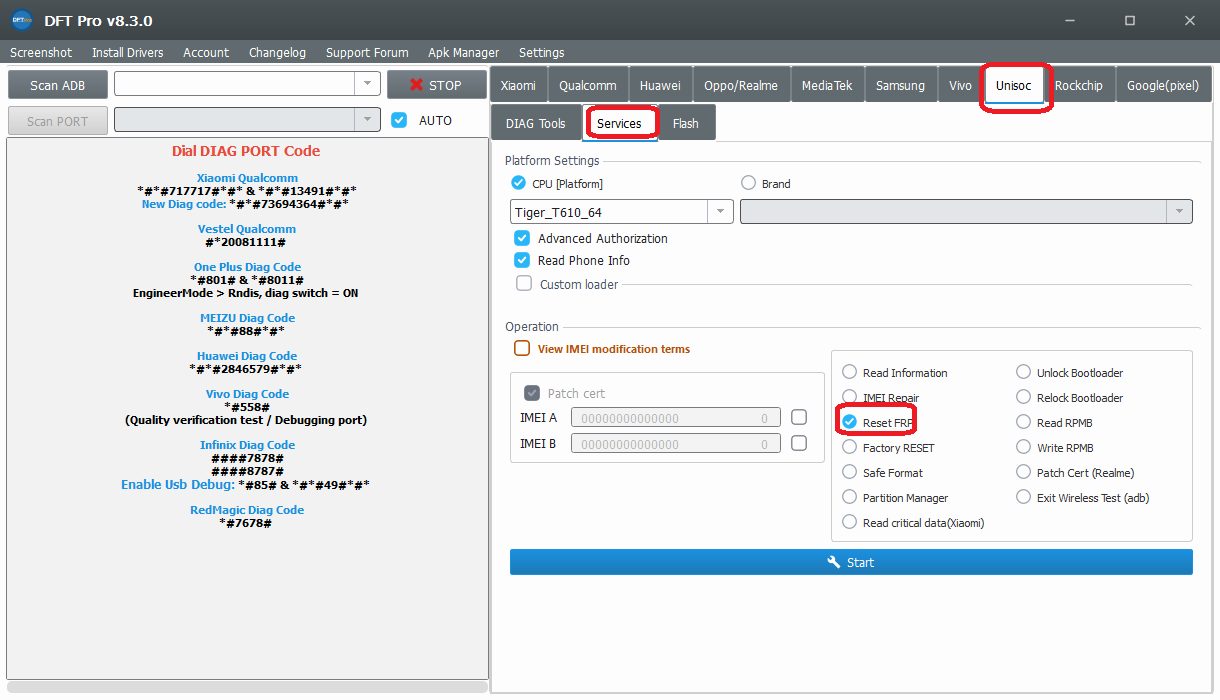The image size is (1220, 700).
Task: Open Apk Manager menu
Action: (463, 52)
